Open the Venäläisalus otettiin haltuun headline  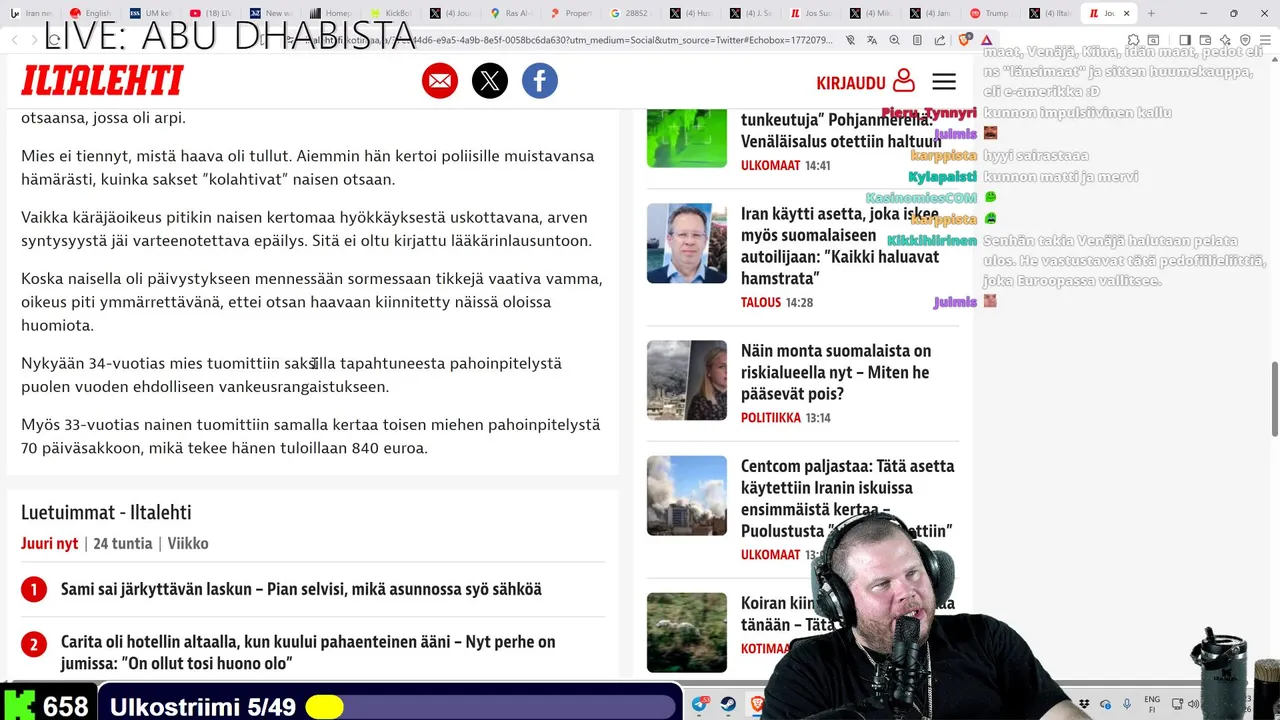[841, 130]
